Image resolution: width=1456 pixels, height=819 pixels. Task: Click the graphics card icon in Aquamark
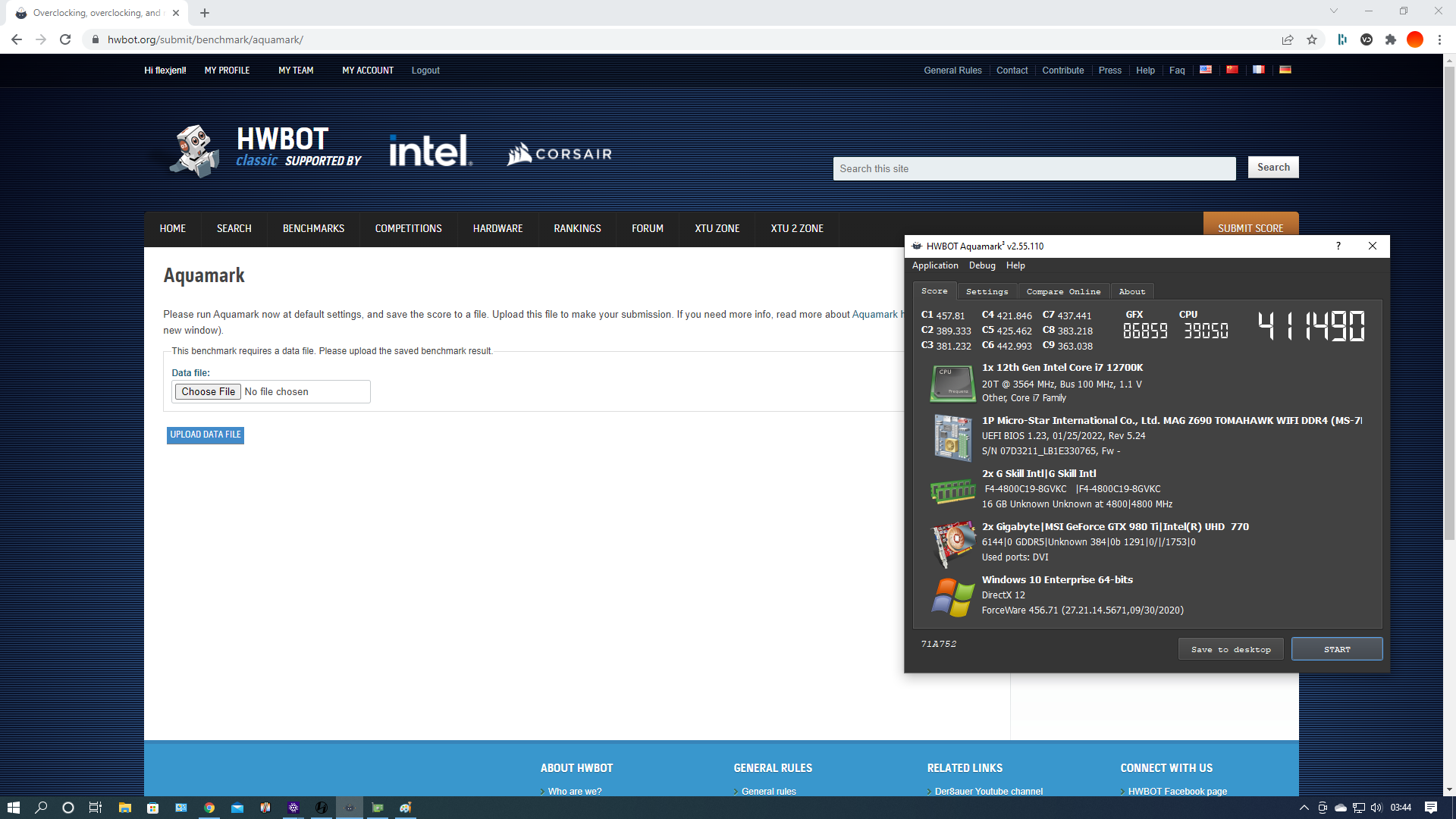pos(952,544)
